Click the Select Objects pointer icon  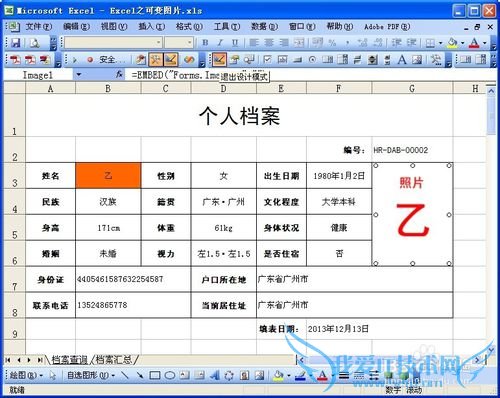53,376
